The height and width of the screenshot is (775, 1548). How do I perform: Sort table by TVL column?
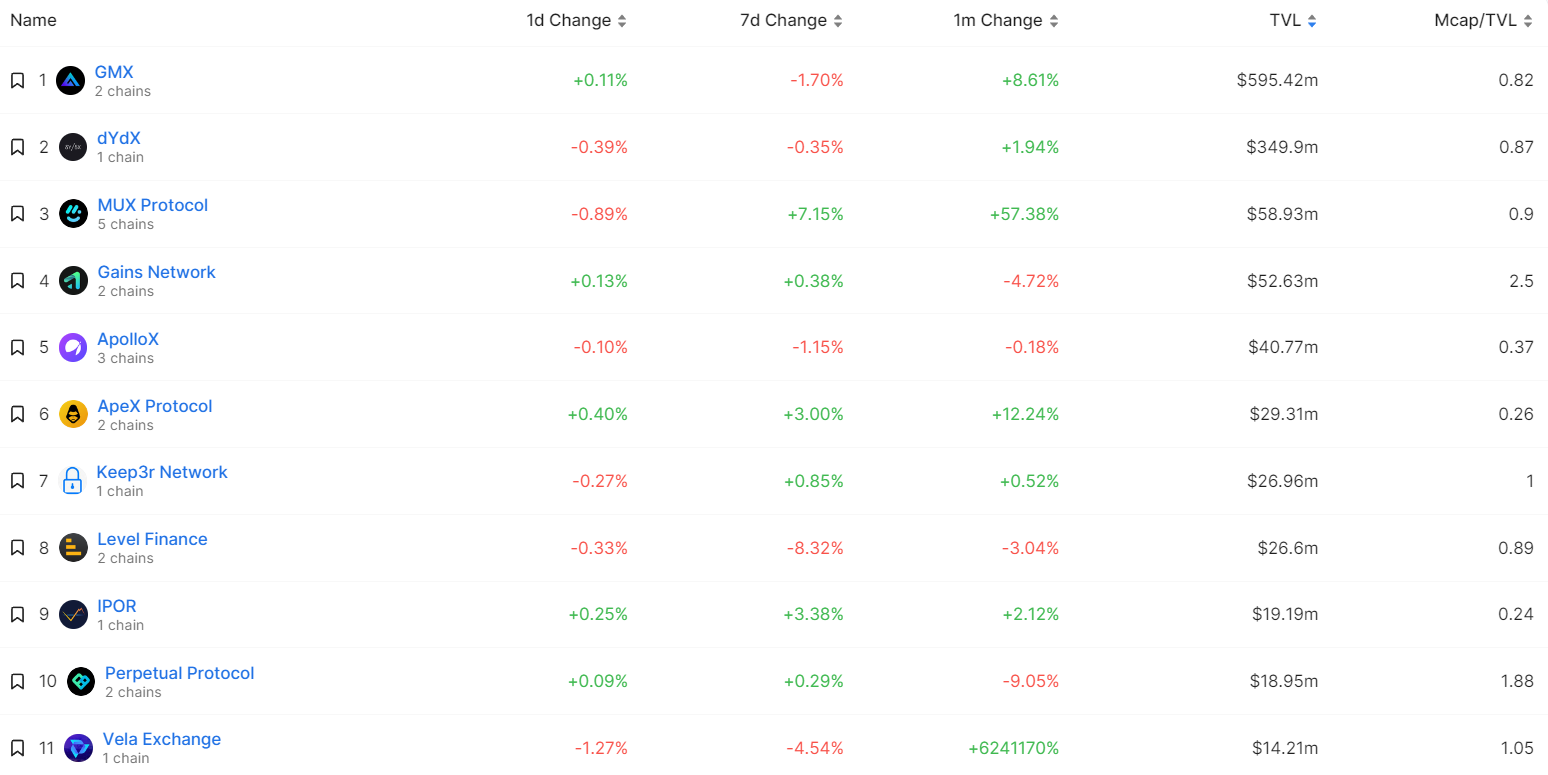(1293, 20)
